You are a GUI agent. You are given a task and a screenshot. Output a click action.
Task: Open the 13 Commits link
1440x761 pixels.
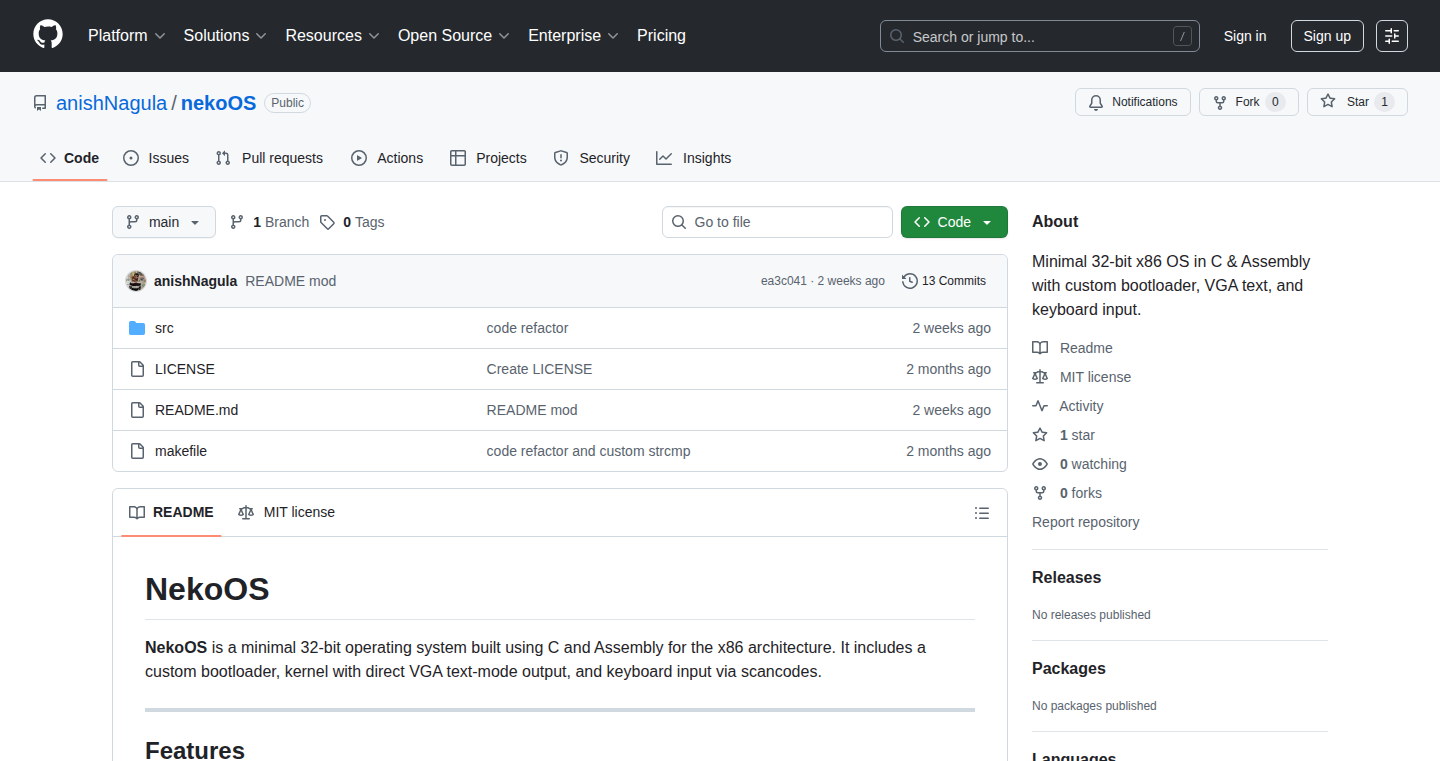944,281
